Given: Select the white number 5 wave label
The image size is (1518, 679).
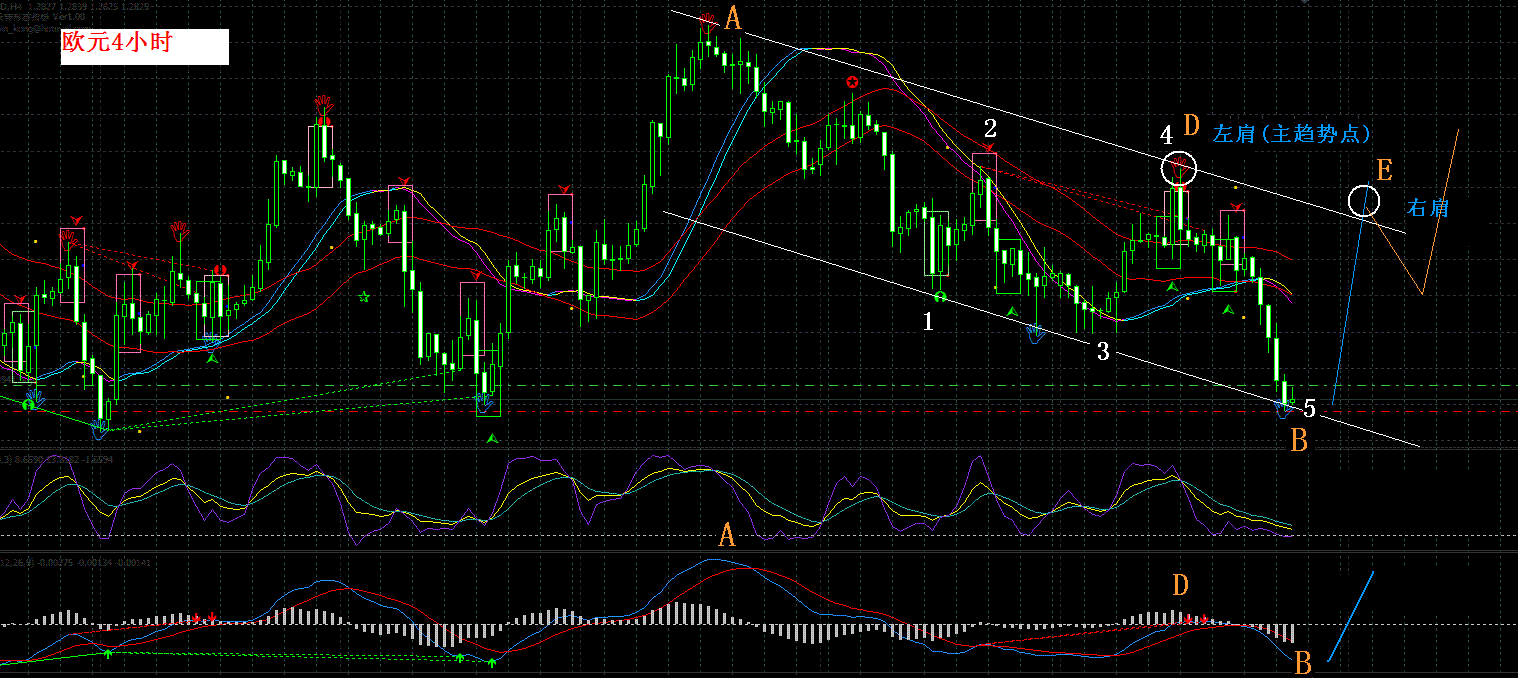Looking at the screenshot, I should point(1311,407).
